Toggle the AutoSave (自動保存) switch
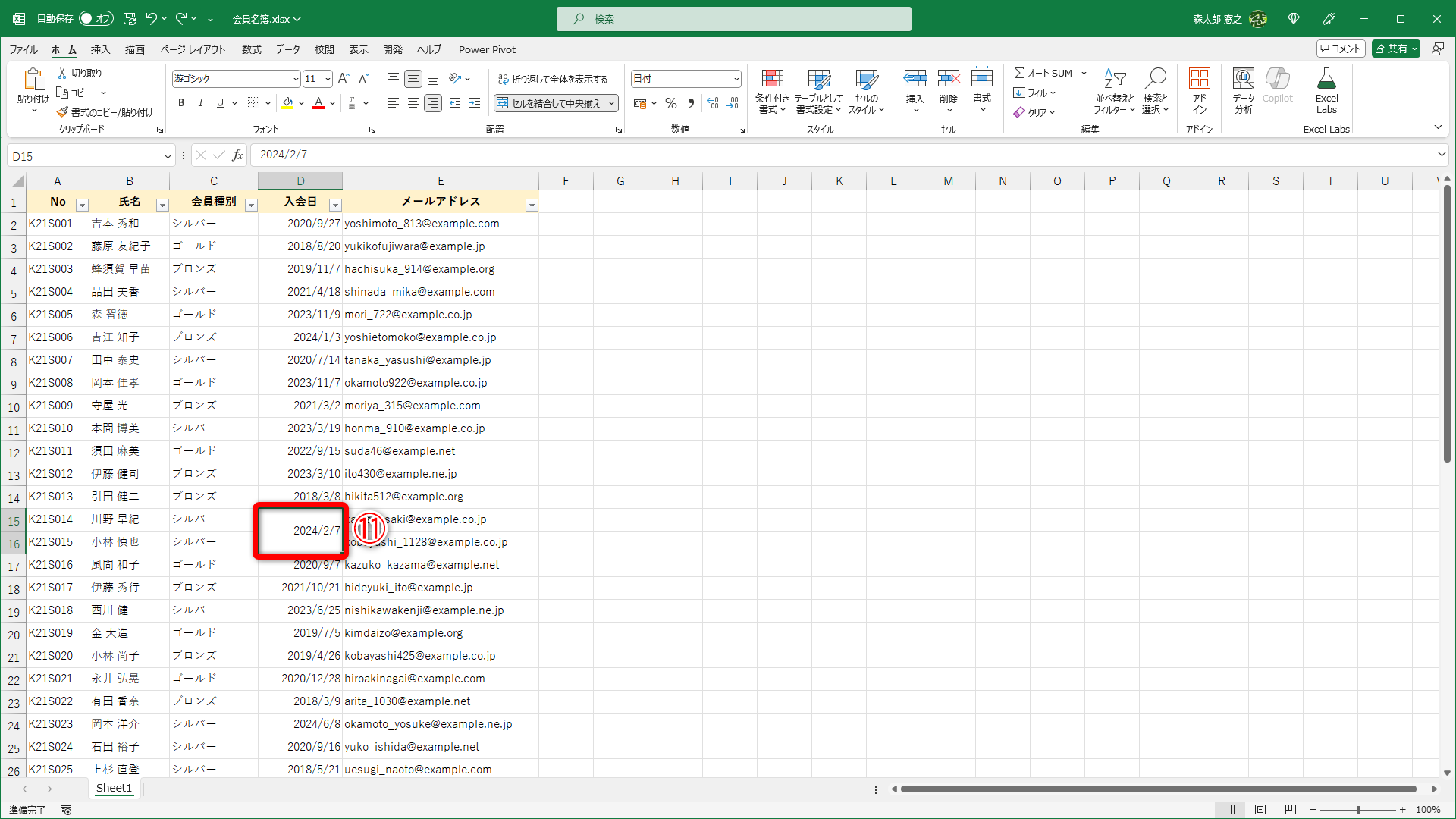This screenshot has height=819, width=1456. pos(96,18)
